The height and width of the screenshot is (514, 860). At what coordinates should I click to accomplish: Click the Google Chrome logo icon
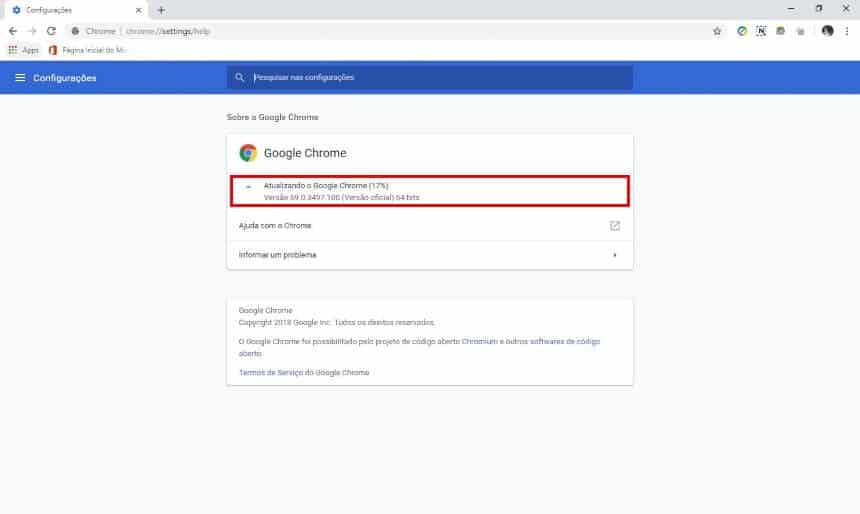coord(248,153)
